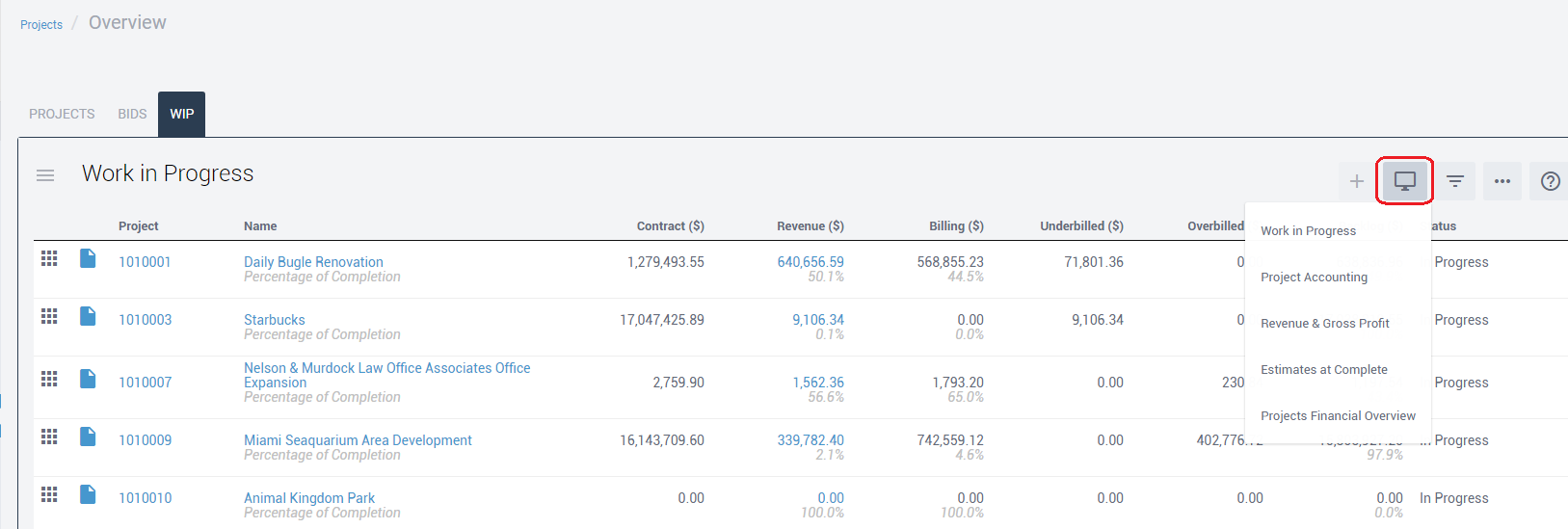Click the hamburger menu beside Work in Progress
This screenshot has width=1568, height=529.
click(45, 175)
